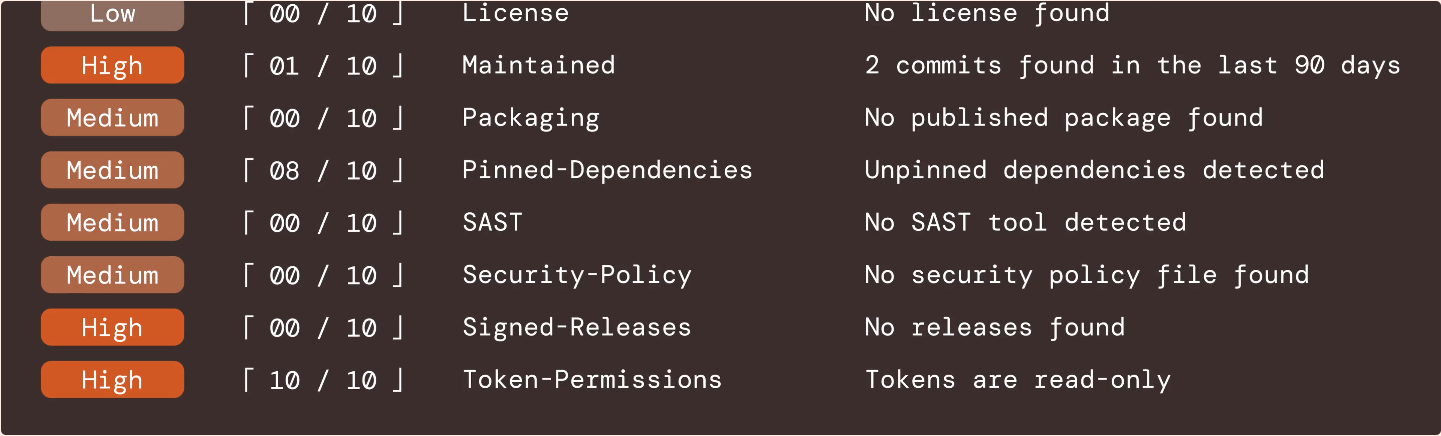Open the Signed-Releases check name
The height and width of the screenshot is (436, 1441).
click(576, 327)
